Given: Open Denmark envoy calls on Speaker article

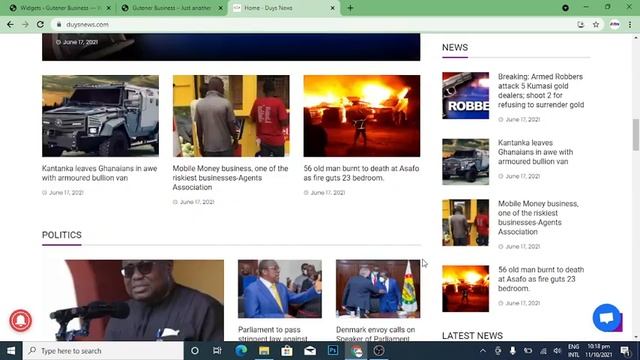Looking at the screenshot, I should (376, 334).
